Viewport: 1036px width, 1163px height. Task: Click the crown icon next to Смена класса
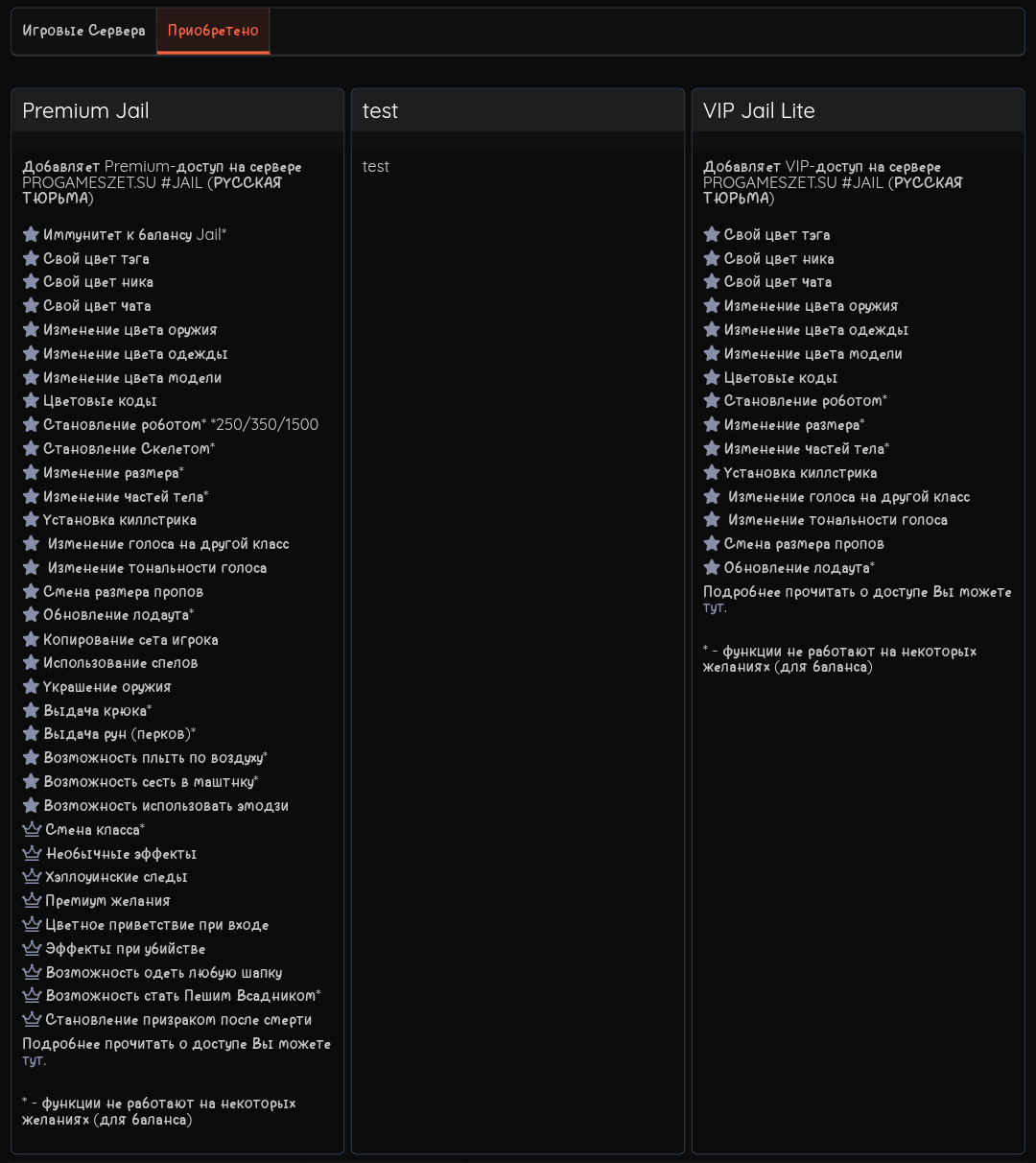[32, 829]
